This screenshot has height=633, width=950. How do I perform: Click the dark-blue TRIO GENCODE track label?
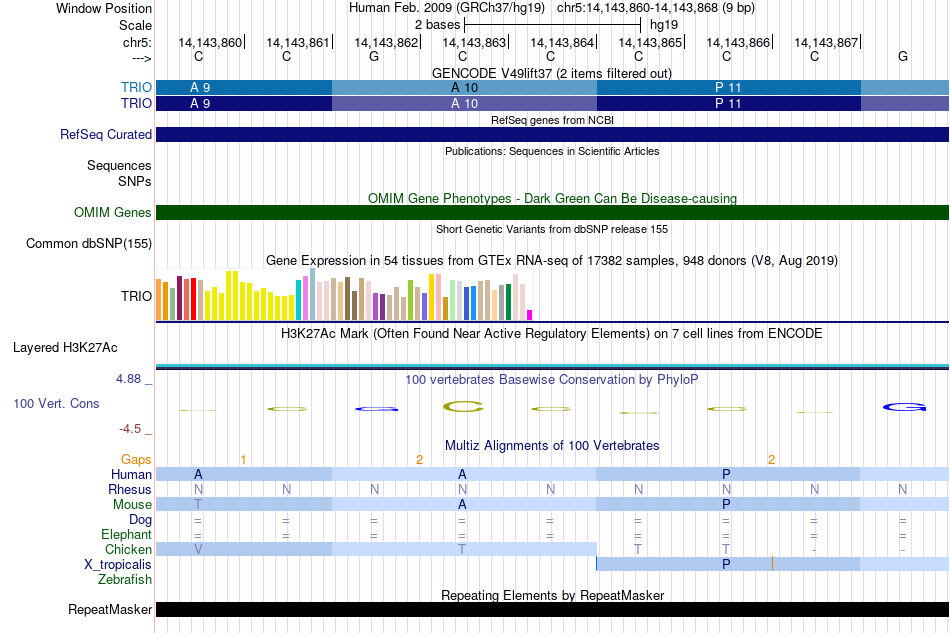[136, 104]
